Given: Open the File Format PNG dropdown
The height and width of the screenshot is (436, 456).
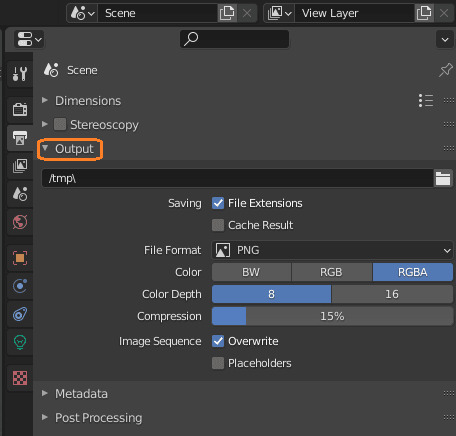Looking at the screenshot, I should [x=332, y=250].
